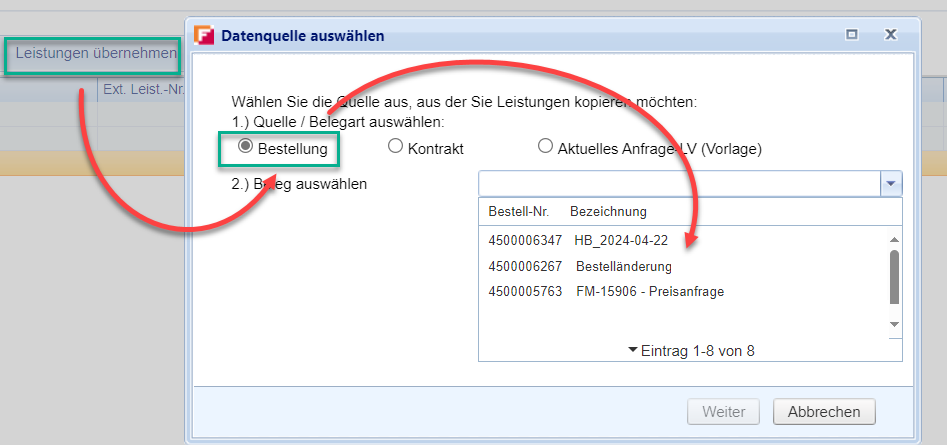Choose Aktuelles Anfrage-LV (Vorlage) option
947x445 pixels.
(545, 147)
